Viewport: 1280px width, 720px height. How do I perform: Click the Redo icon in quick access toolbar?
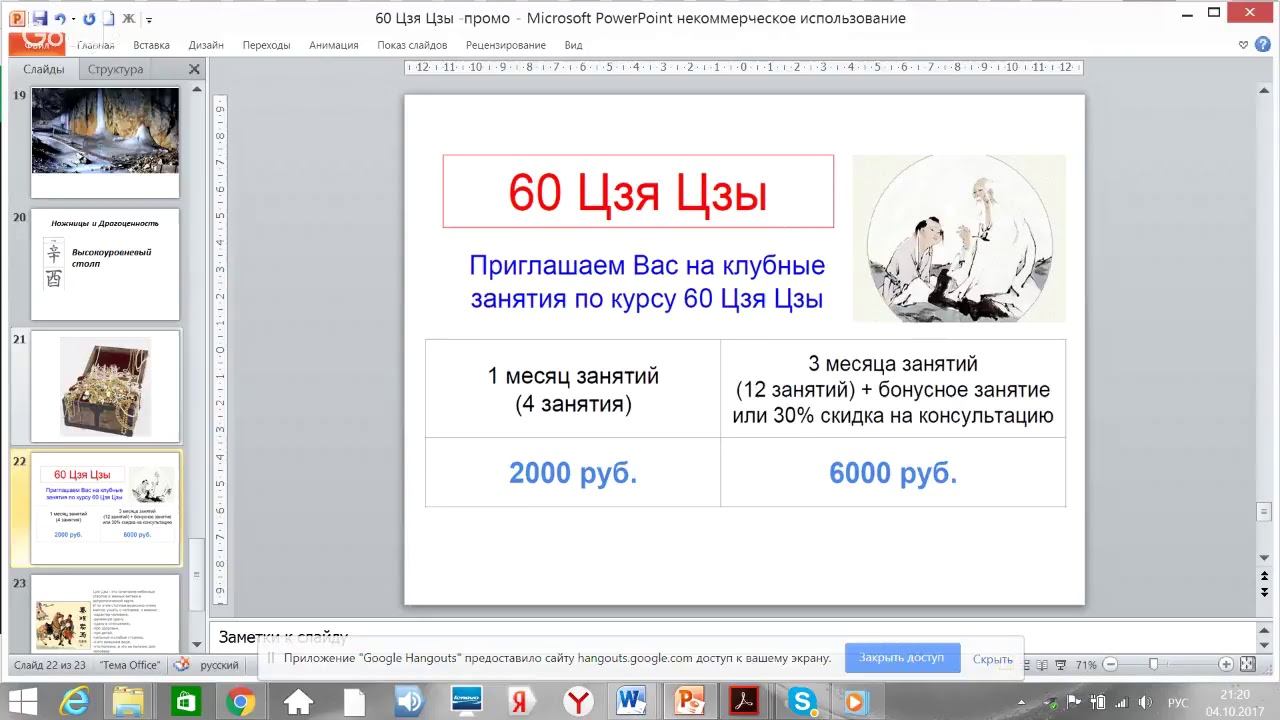(89, 18)
